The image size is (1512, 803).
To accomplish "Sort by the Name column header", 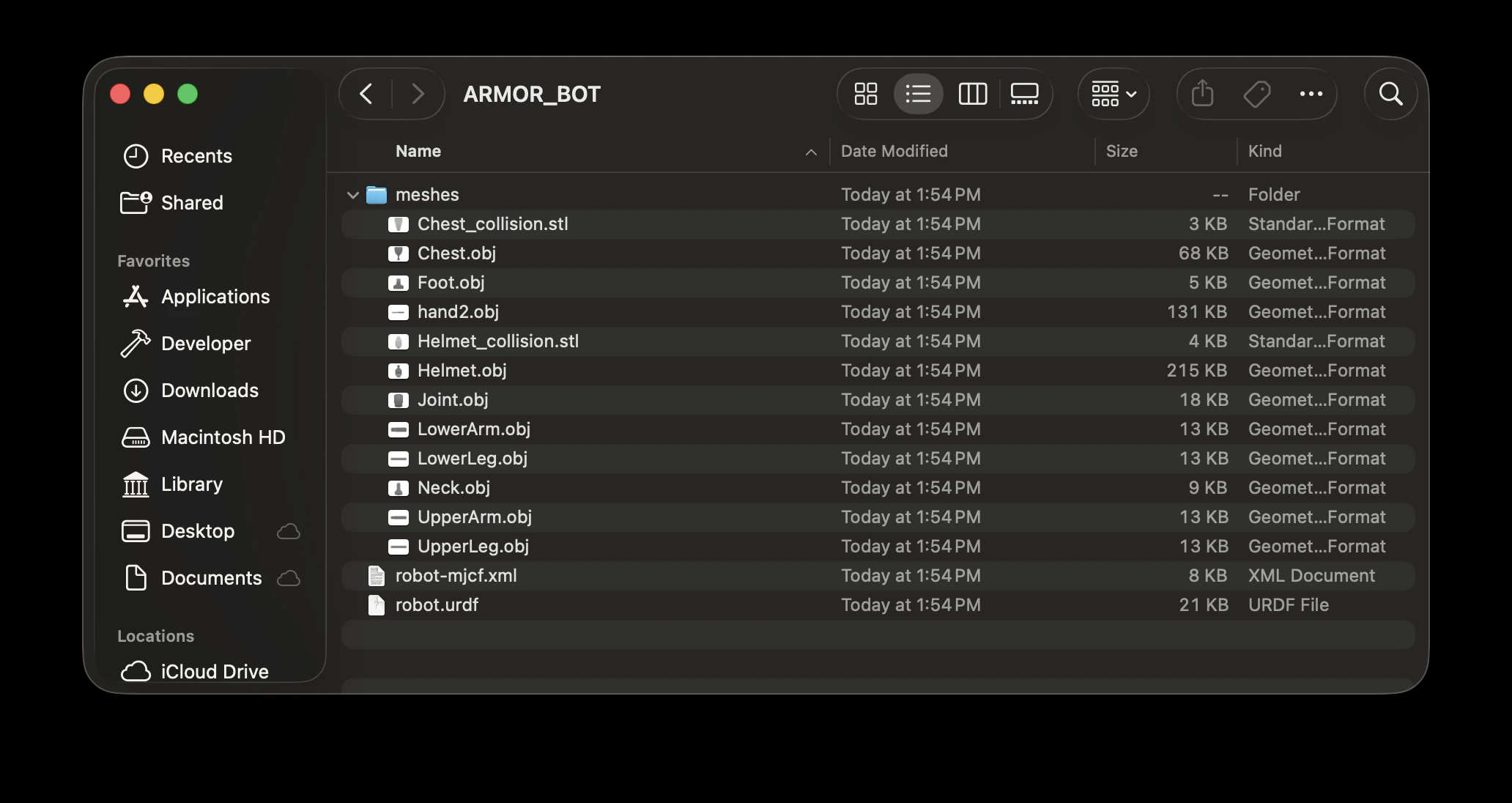I will 418,151.
